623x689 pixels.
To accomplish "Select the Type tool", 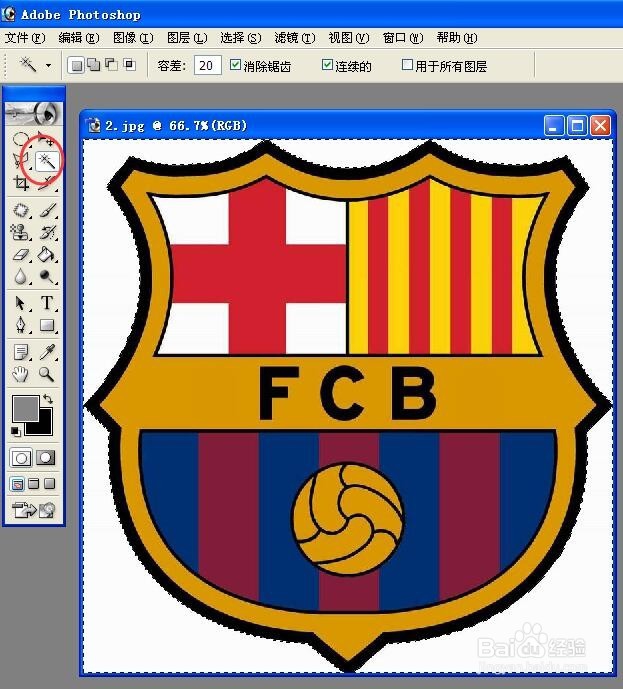I will click(47, 303).
